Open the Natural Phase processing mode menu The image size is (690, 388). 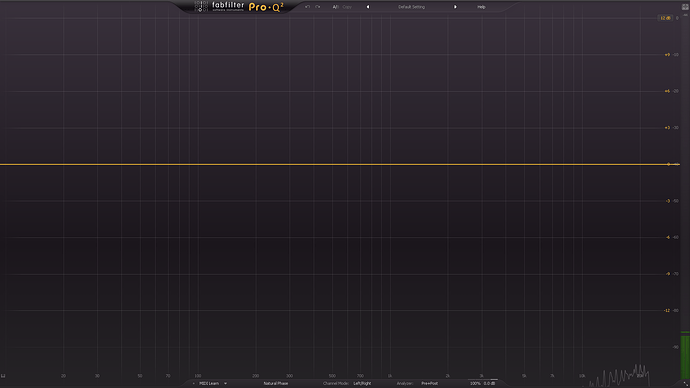coord(275,384)
